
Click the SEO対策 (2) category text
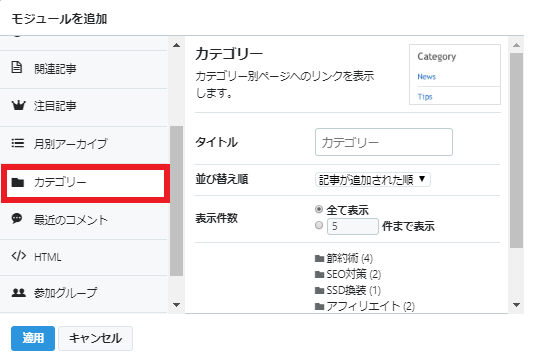(354, 274)
